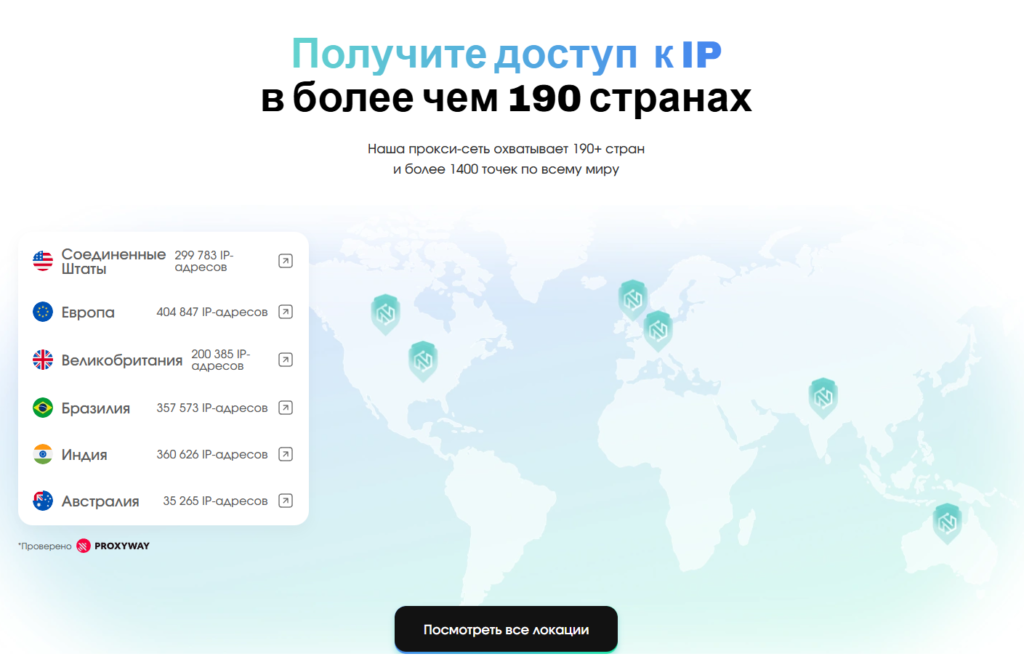The width and height of the screenshot is (1024, 667).
Task: Click the 404 847 IP-адресов text
Action: tap(212, 312)
